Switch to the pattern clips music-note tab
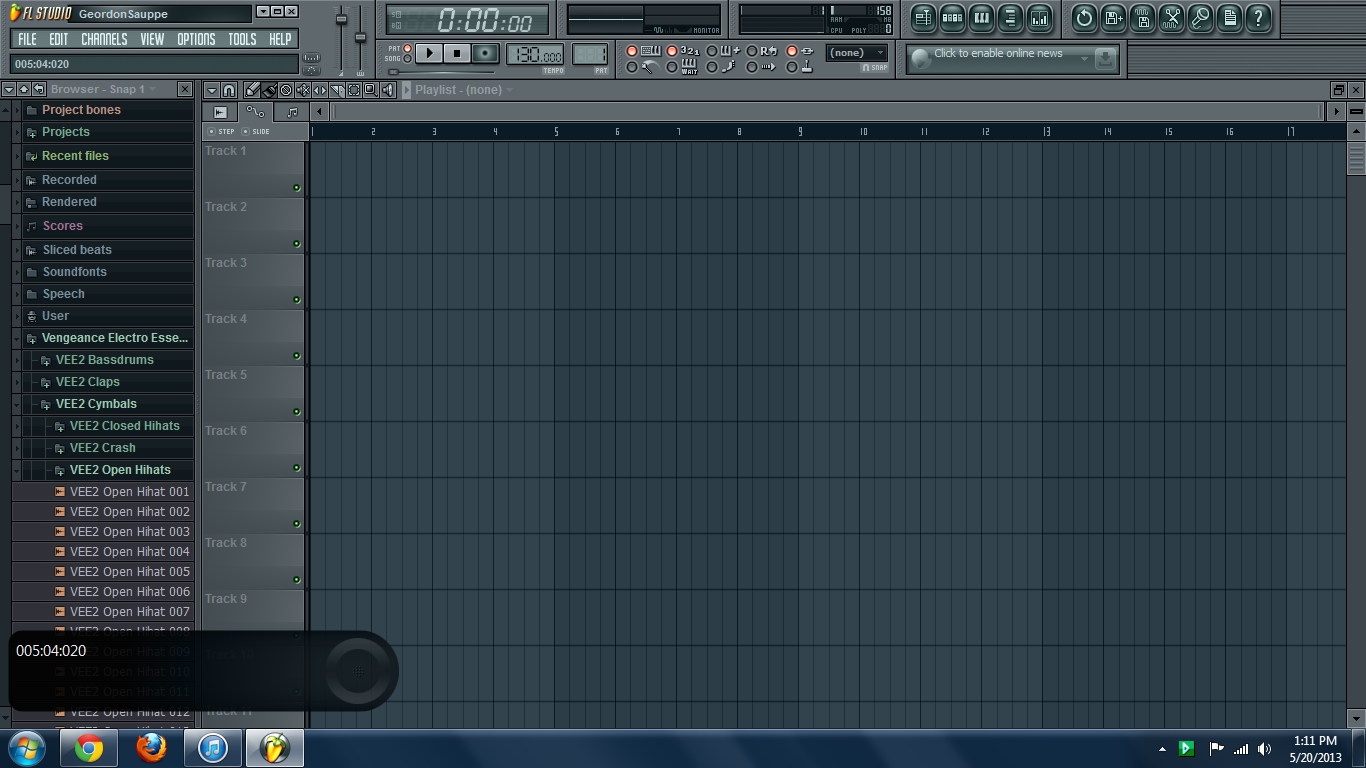Viewport: 1366px width, 768px height. pos(292,112)
